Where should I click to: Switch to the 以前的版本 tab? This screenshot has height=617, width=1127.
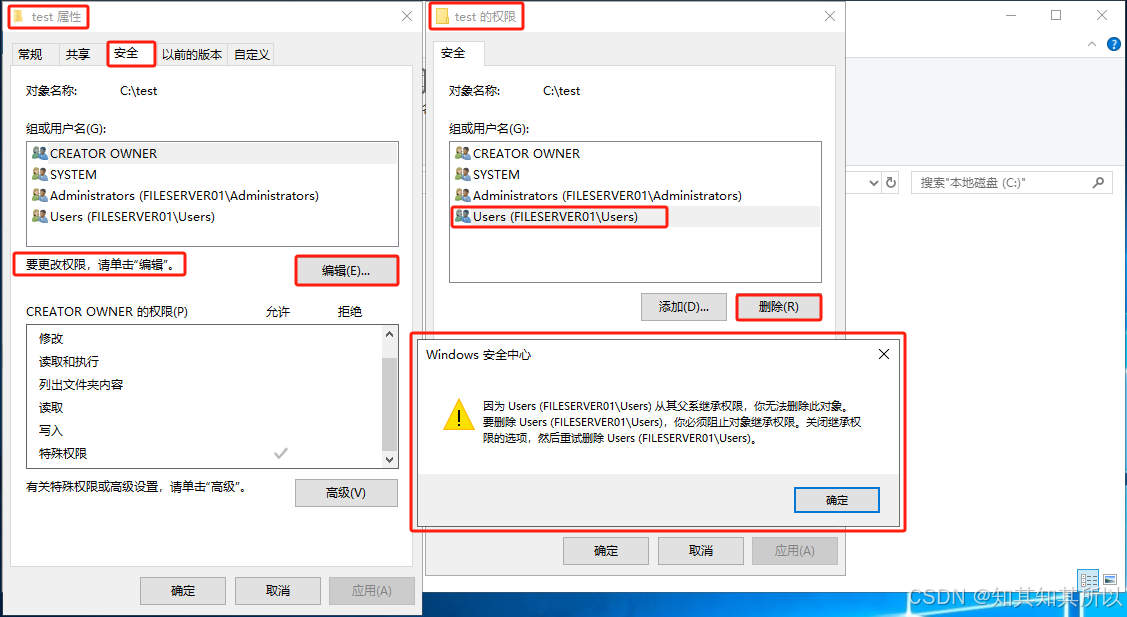[192, 55]
